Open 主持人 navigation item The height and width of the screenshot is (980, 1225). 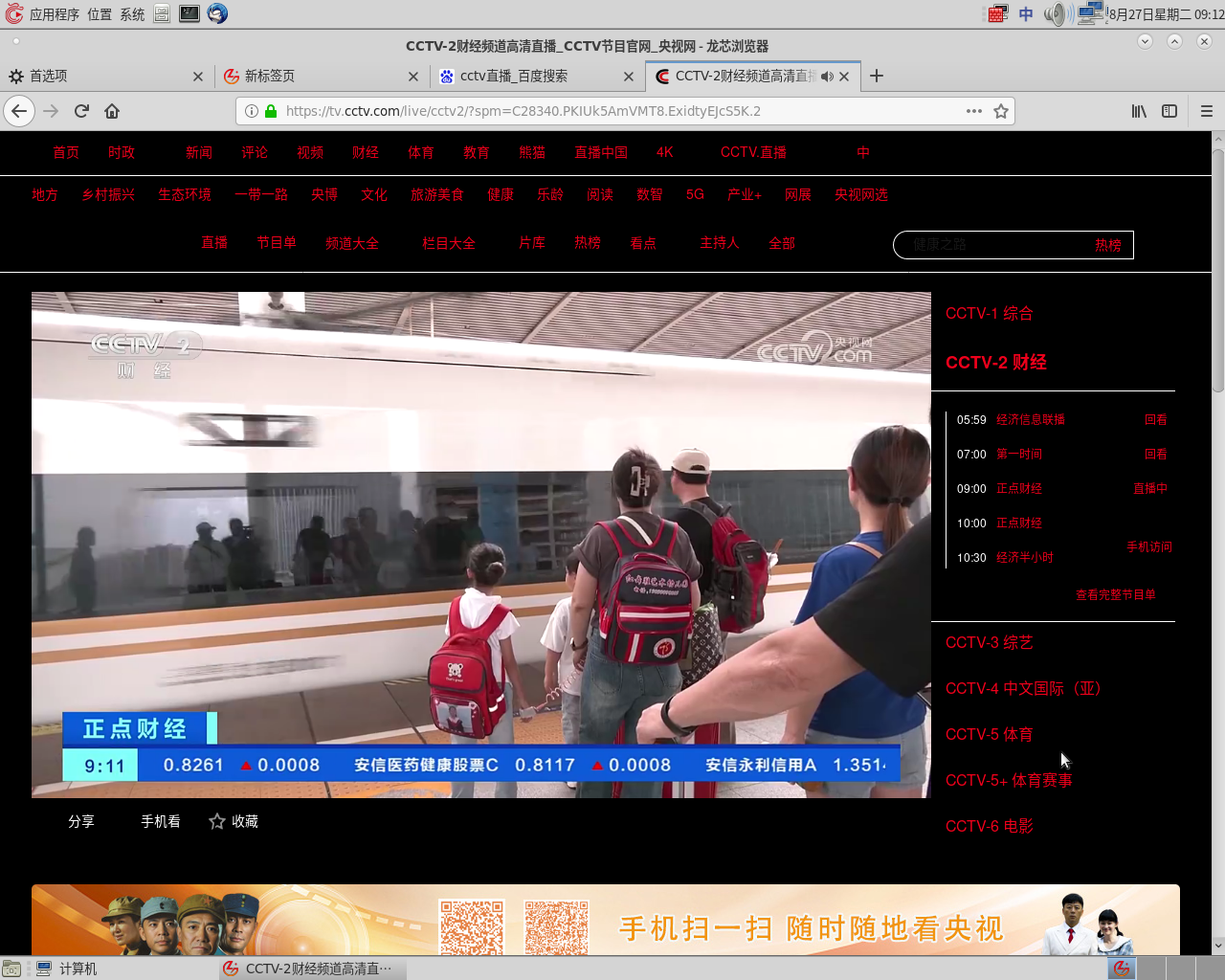pos(720,243)
